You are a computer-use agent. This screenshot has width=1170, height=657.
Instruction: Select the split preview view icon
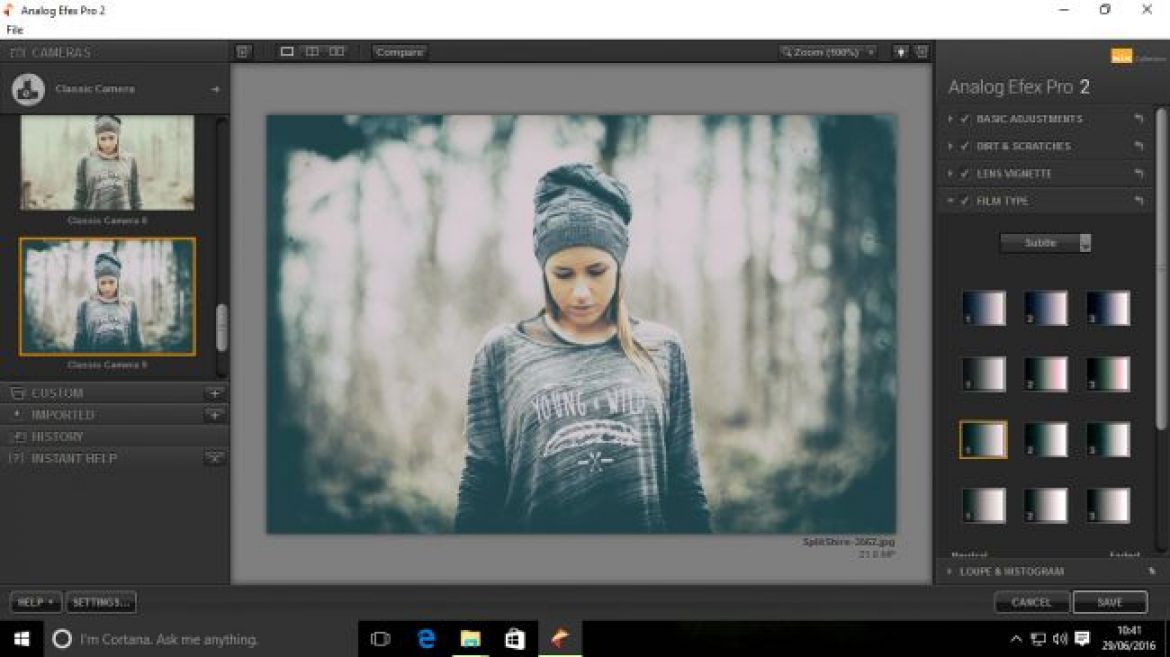(x=314, y=51)
